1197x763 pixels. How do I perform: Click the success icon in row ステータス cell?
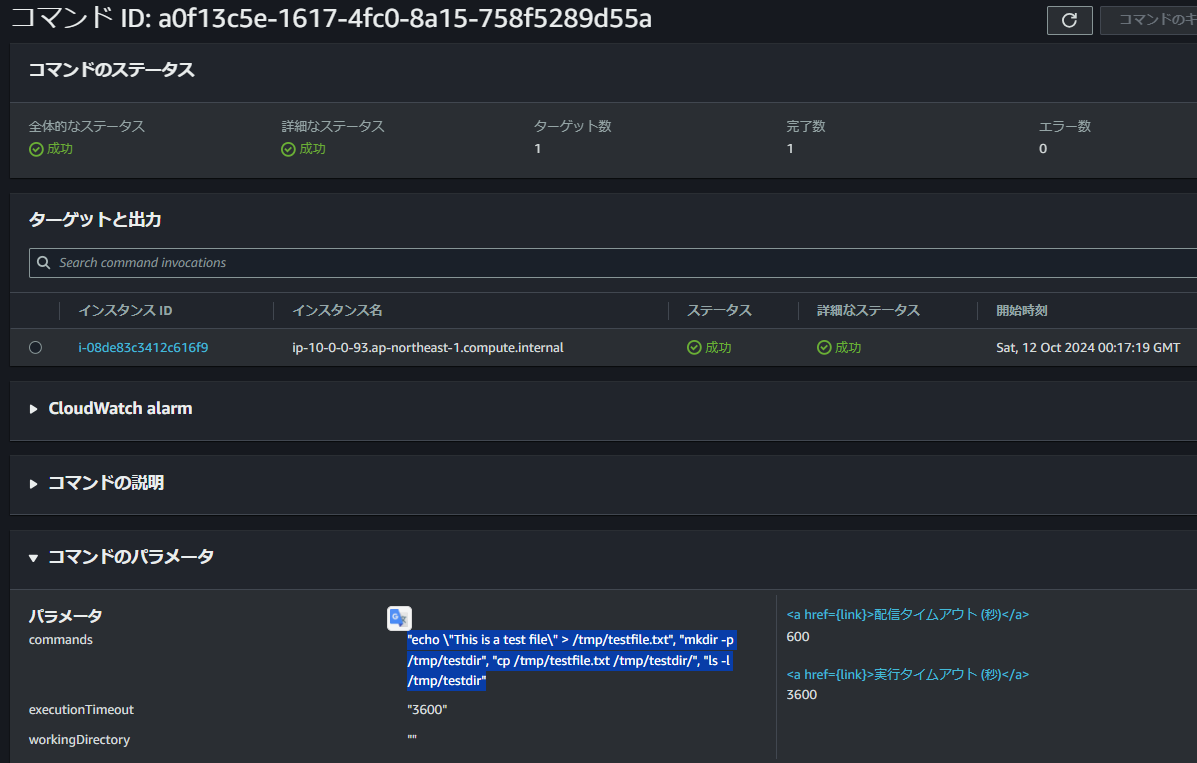pyautogui.click(x=694, y=348)
